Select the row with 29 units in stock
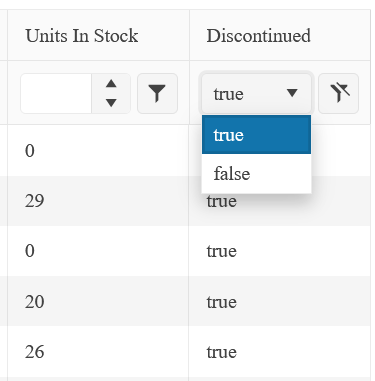The height and width of the screenshot is (381, 375). (x=185, y=201)
